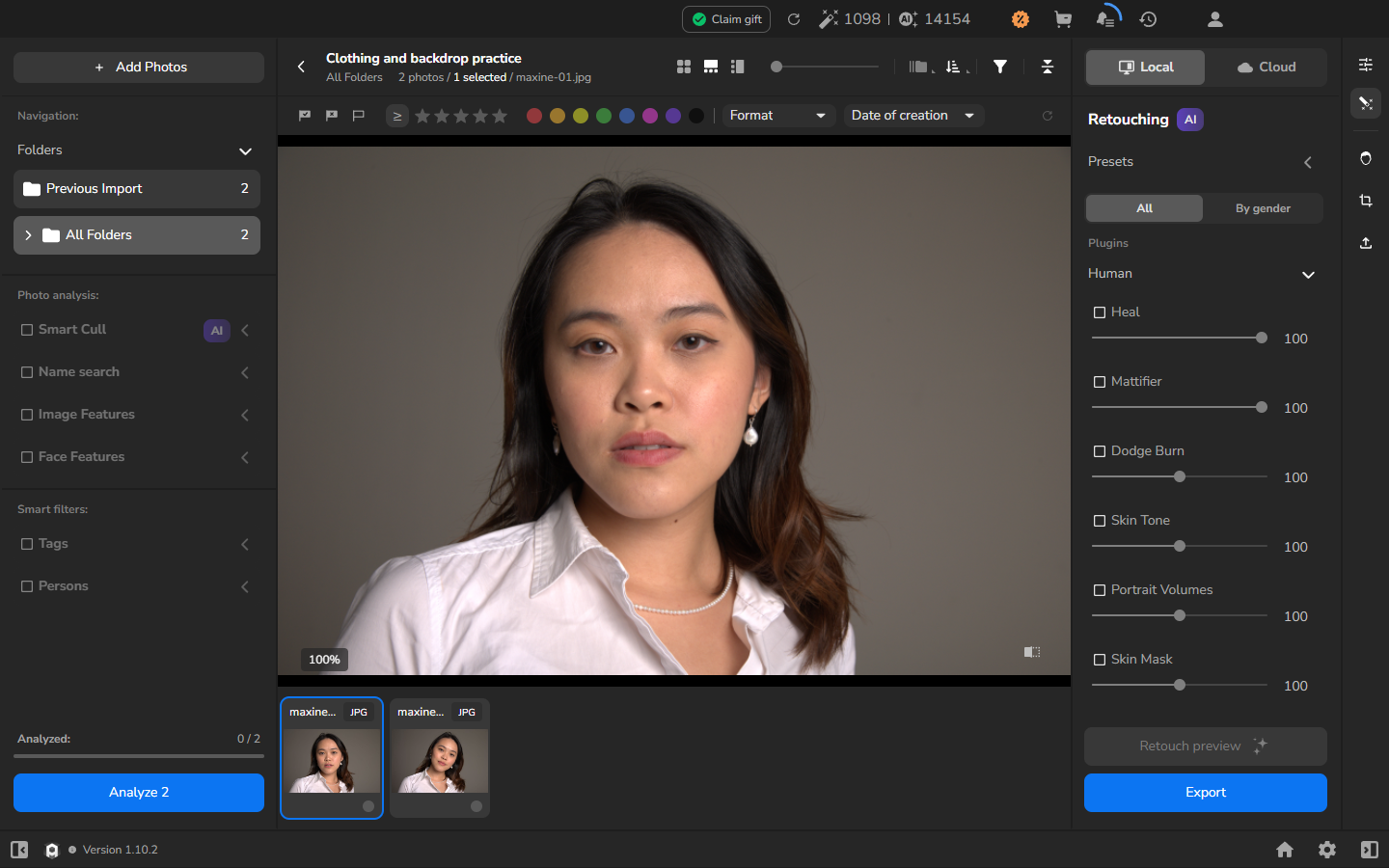Click the All Folders breadcrumb link

click(x=354, y=78)
